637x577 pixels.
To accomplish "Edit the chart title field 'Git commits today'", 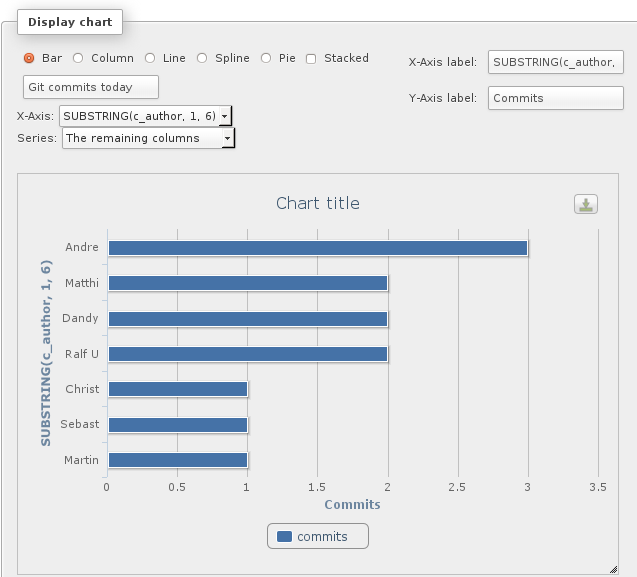I will [x=91, y=87].
